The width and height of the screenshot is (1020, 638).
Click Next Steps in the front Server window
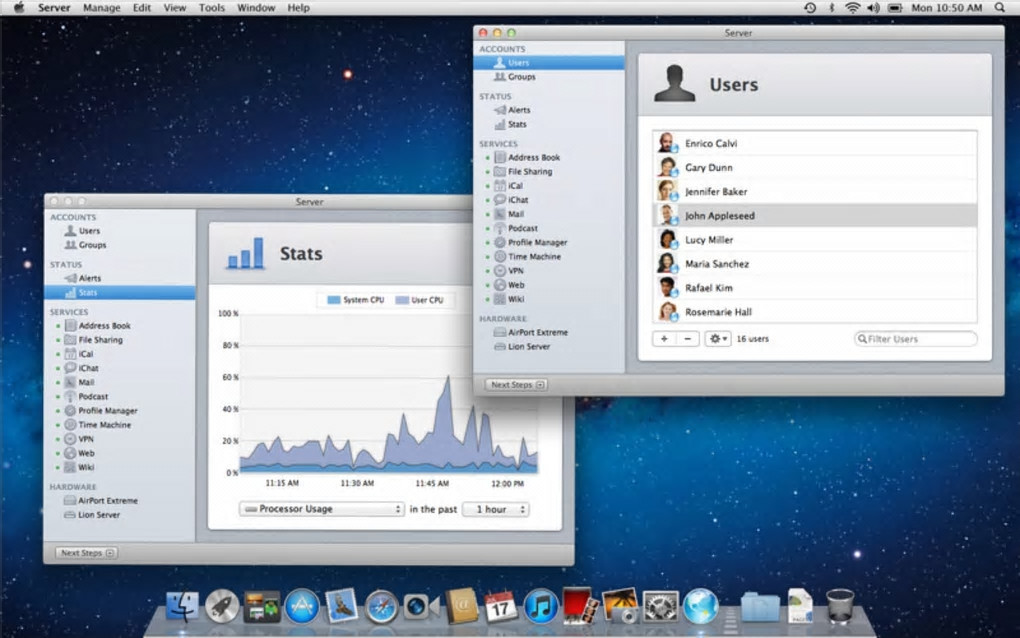pyautogui.click(x=517, y=385)
